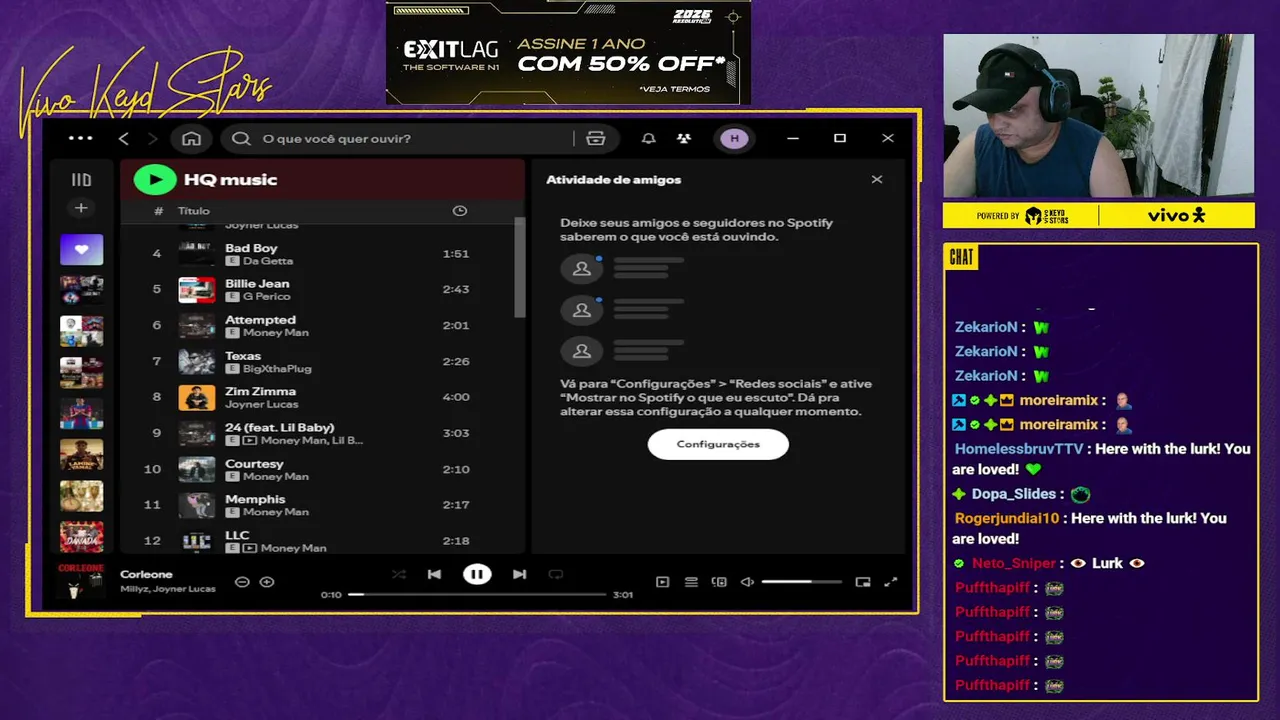The height and width of the screenshot is (720, 1280).
Task: Open the connect to a device icon
Action: 719,582
